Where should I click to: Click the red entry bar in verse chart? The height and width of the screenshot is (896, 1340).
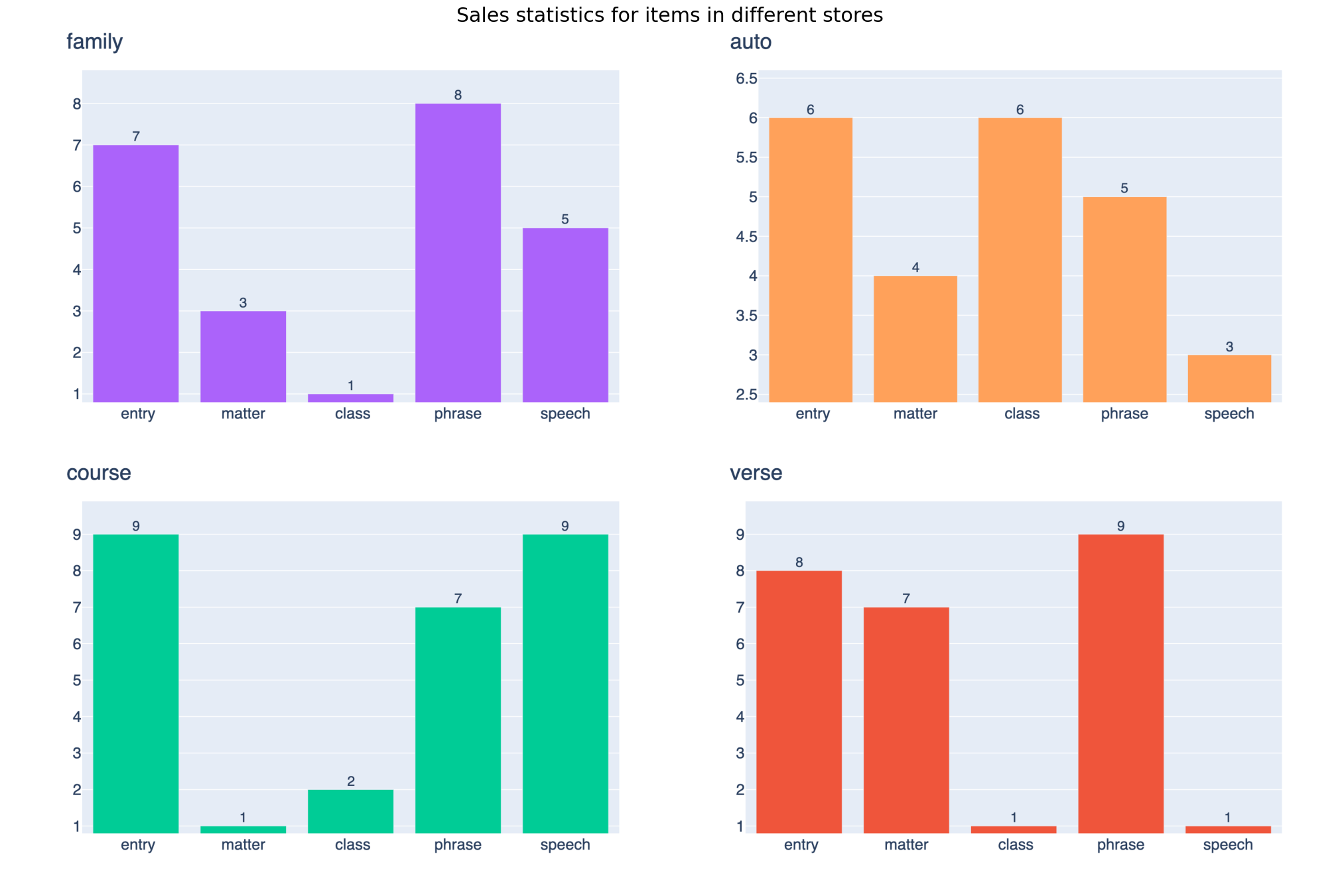point(799,702)
